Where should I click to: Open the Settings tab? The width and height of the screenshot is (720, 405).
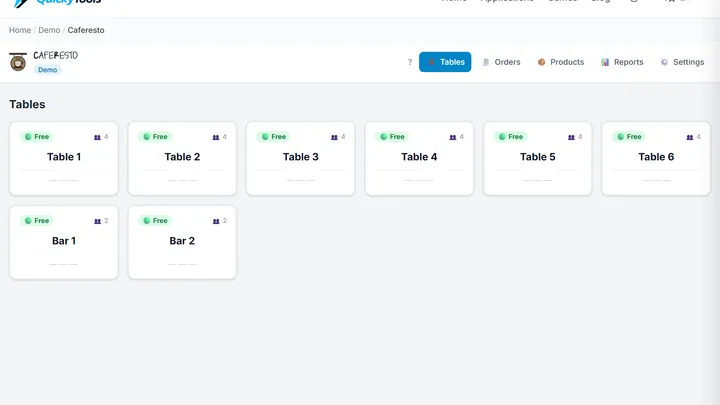coord(682,62)
